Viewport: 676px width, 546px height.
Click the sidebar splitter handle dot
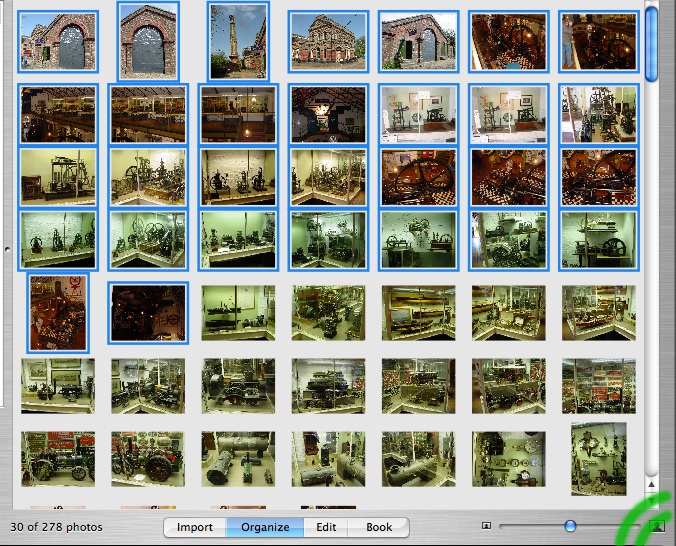point(5,248)
